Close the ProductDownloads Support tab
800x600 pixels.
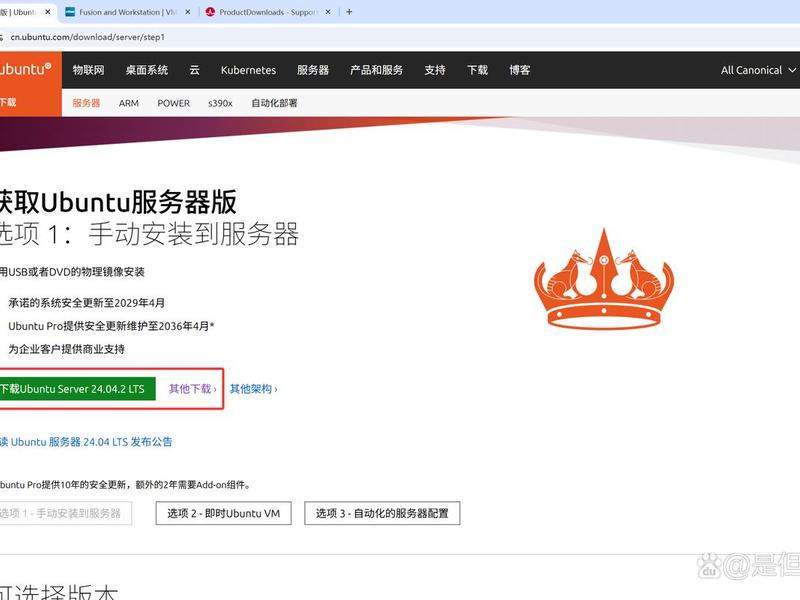(328, 12)
